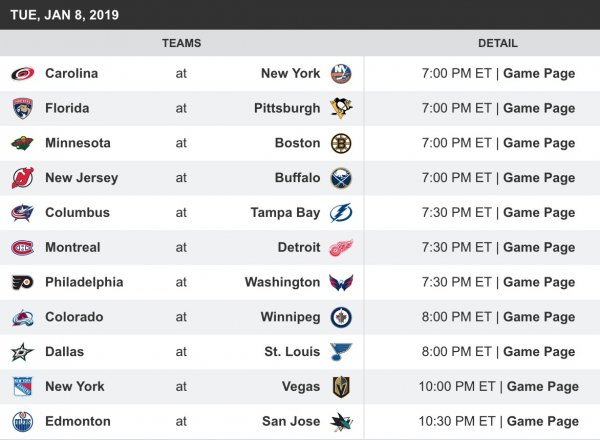600x440 pixels.
Task: Click the San Jose Sharks logo
Action: 341,421
